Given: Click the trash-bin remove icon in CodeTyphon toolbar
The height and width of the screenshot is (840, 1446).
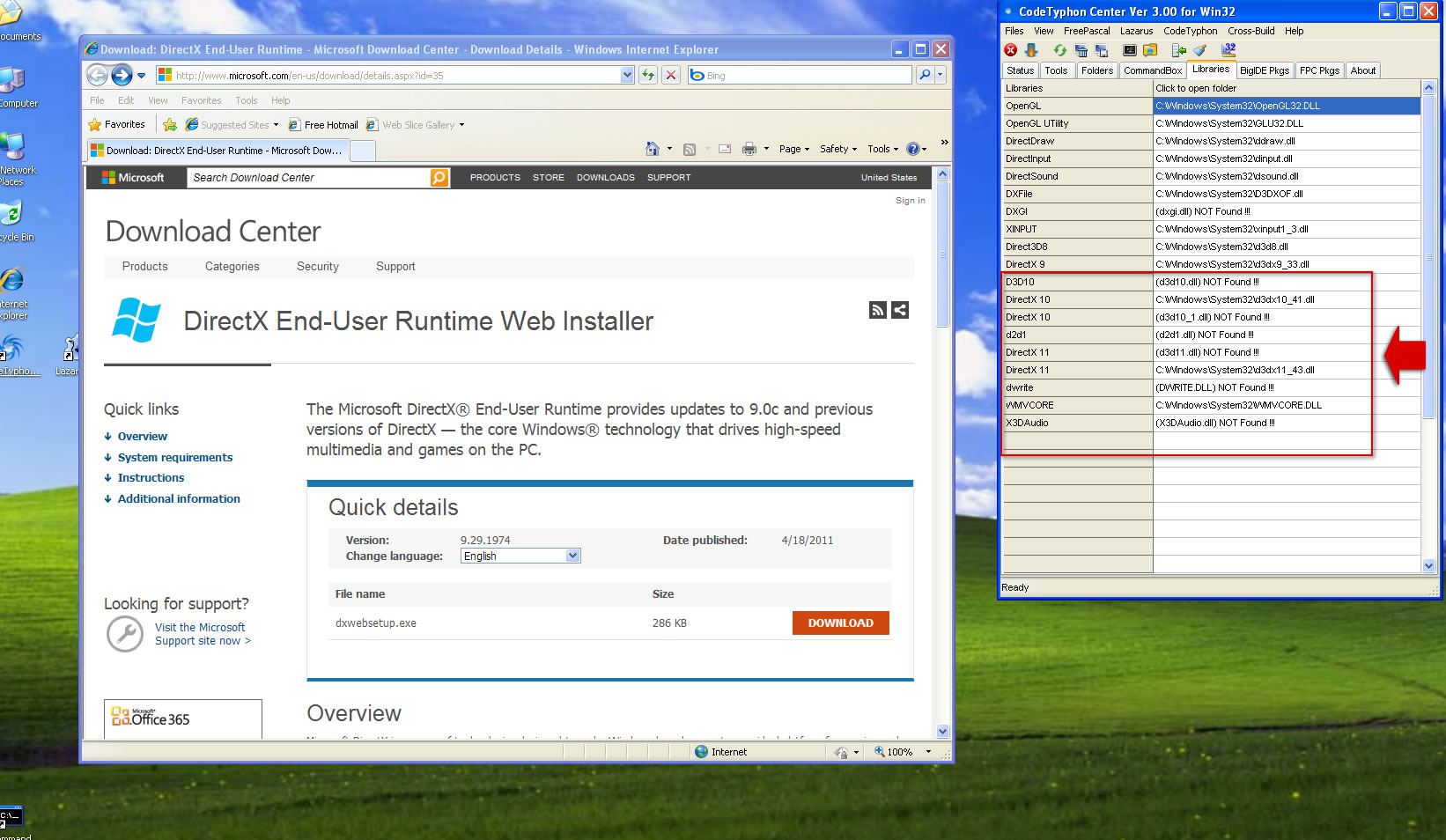Looking at the screenshot, I should coord(1081,50).
